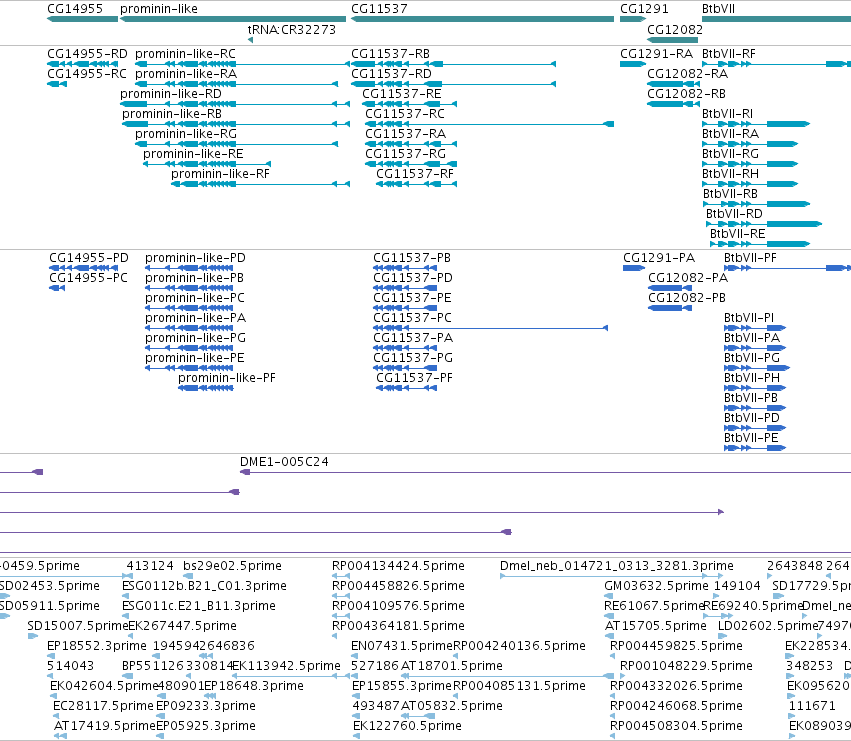
Task: Select EST Dmel_neb_014721_0313_3281.3prime
Action: [617, 566]
